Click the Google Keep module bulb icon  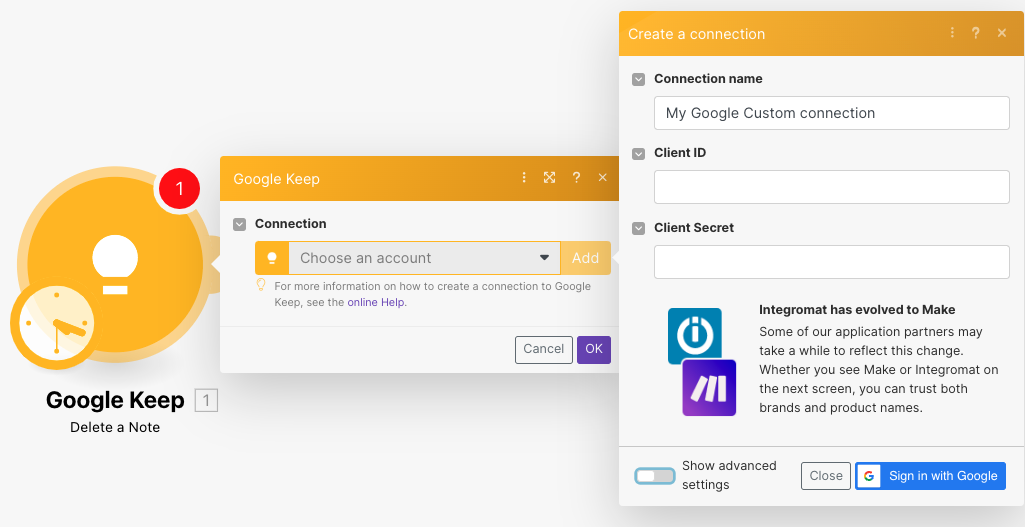pos(115,264)
